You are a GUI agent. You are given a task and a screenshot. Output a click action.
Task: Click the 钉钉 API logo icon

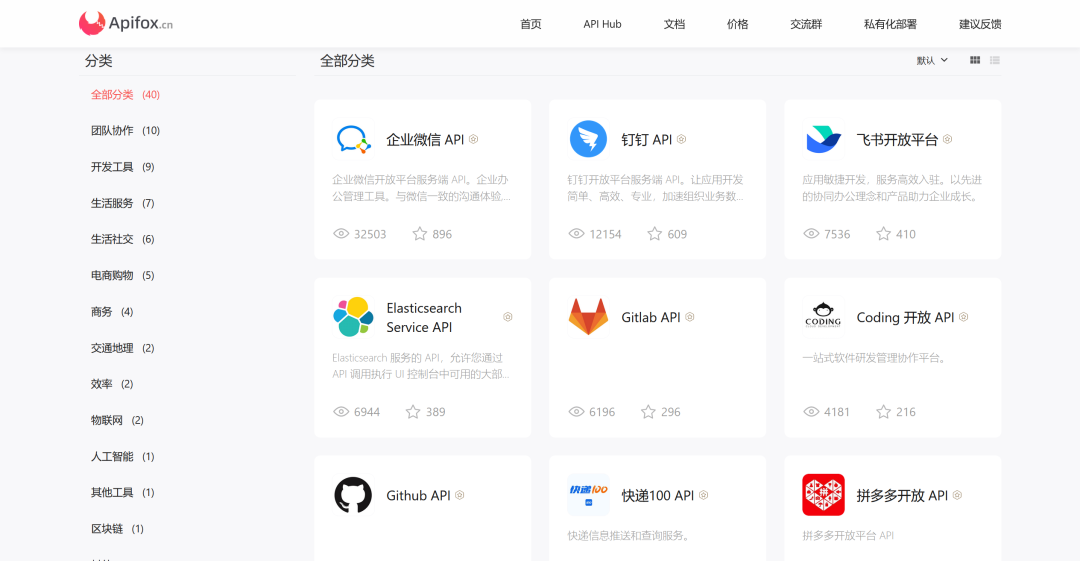tap(588, 139)
